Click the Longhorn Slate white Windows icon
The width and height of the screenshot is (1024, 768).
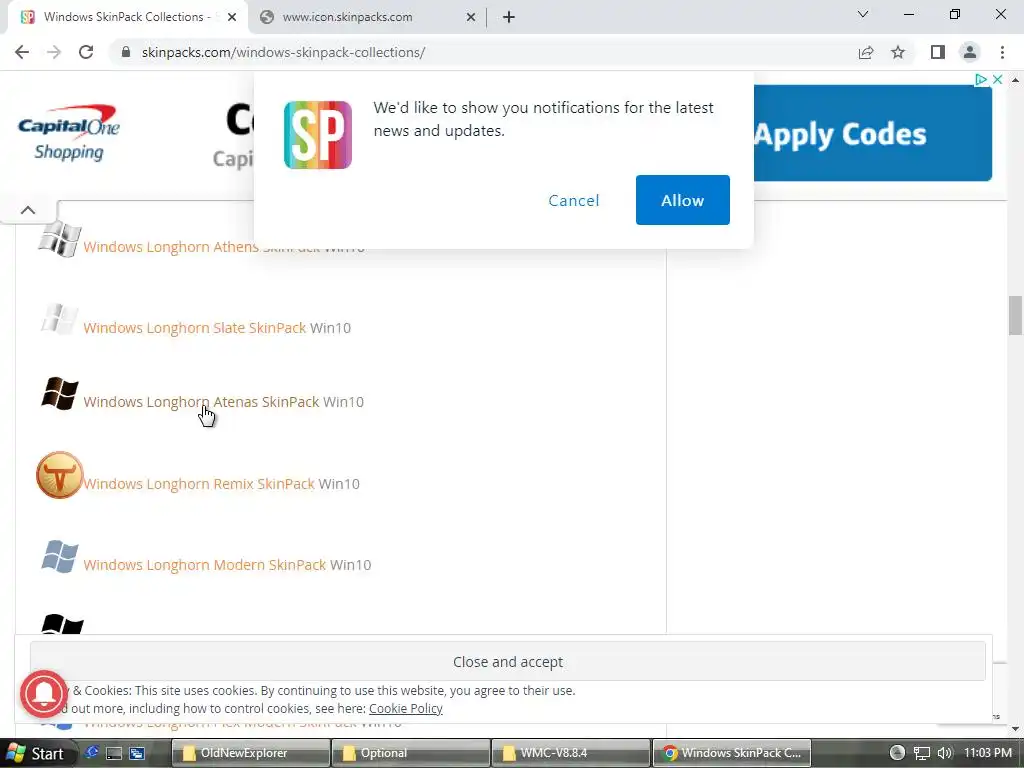[x=59, y=319]
